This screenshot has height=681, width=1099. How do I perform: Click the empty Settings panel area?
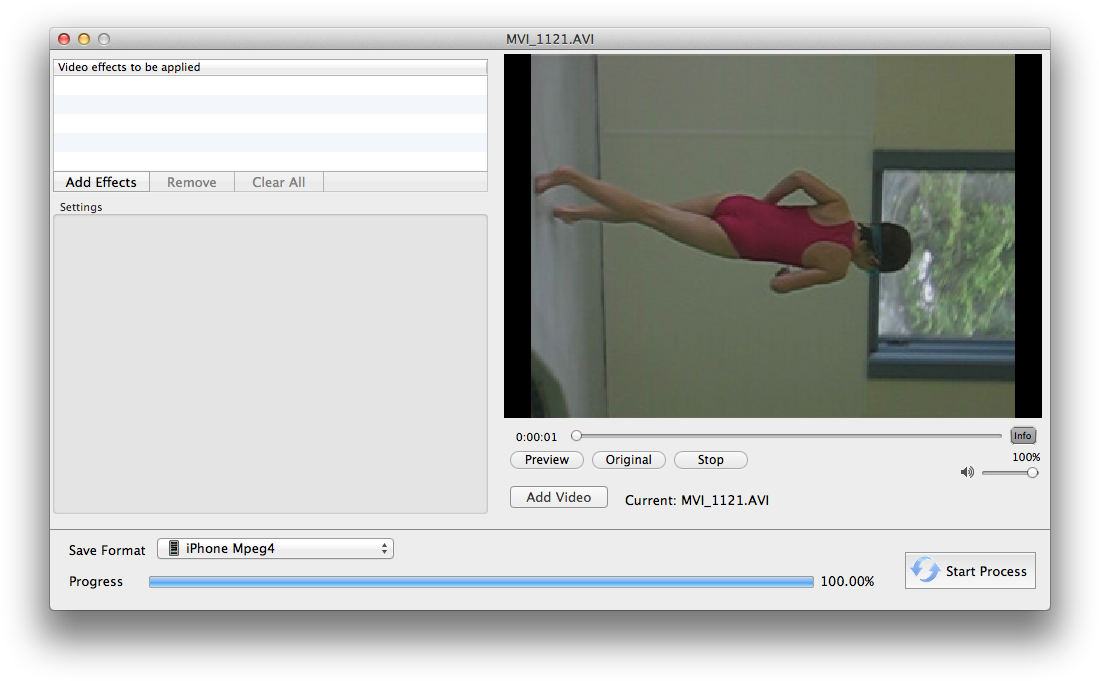click(x=270, y=363)
